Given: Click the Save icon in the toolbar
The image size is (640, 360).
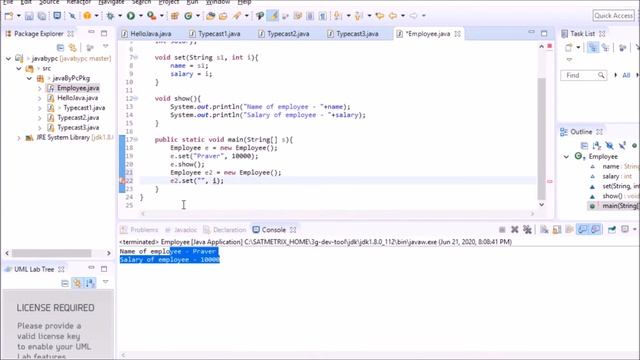Looking at the screenshot, I should point(29,16).
